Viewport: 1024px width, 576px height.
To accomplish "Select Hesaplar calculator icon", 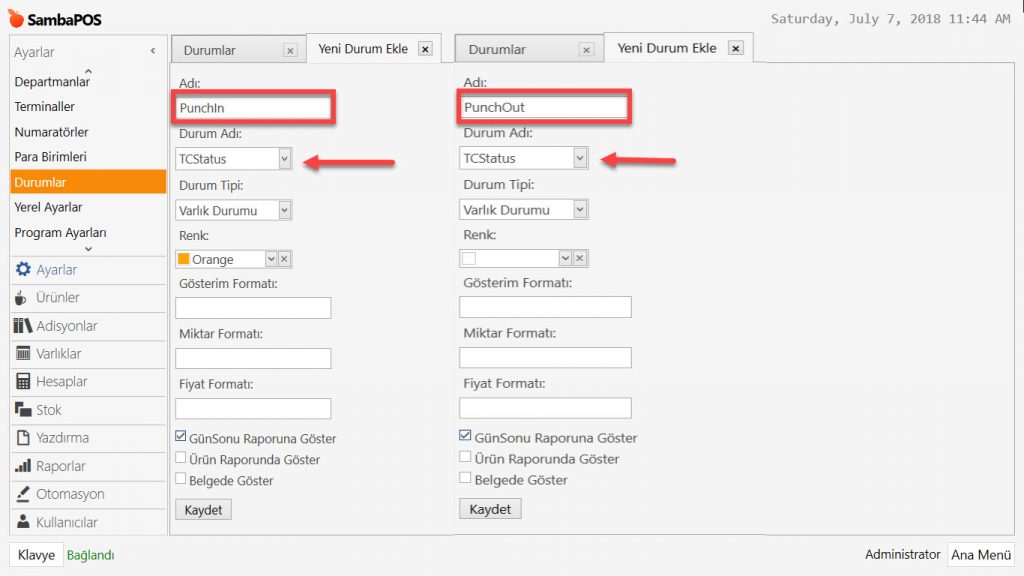I will 22,382.
